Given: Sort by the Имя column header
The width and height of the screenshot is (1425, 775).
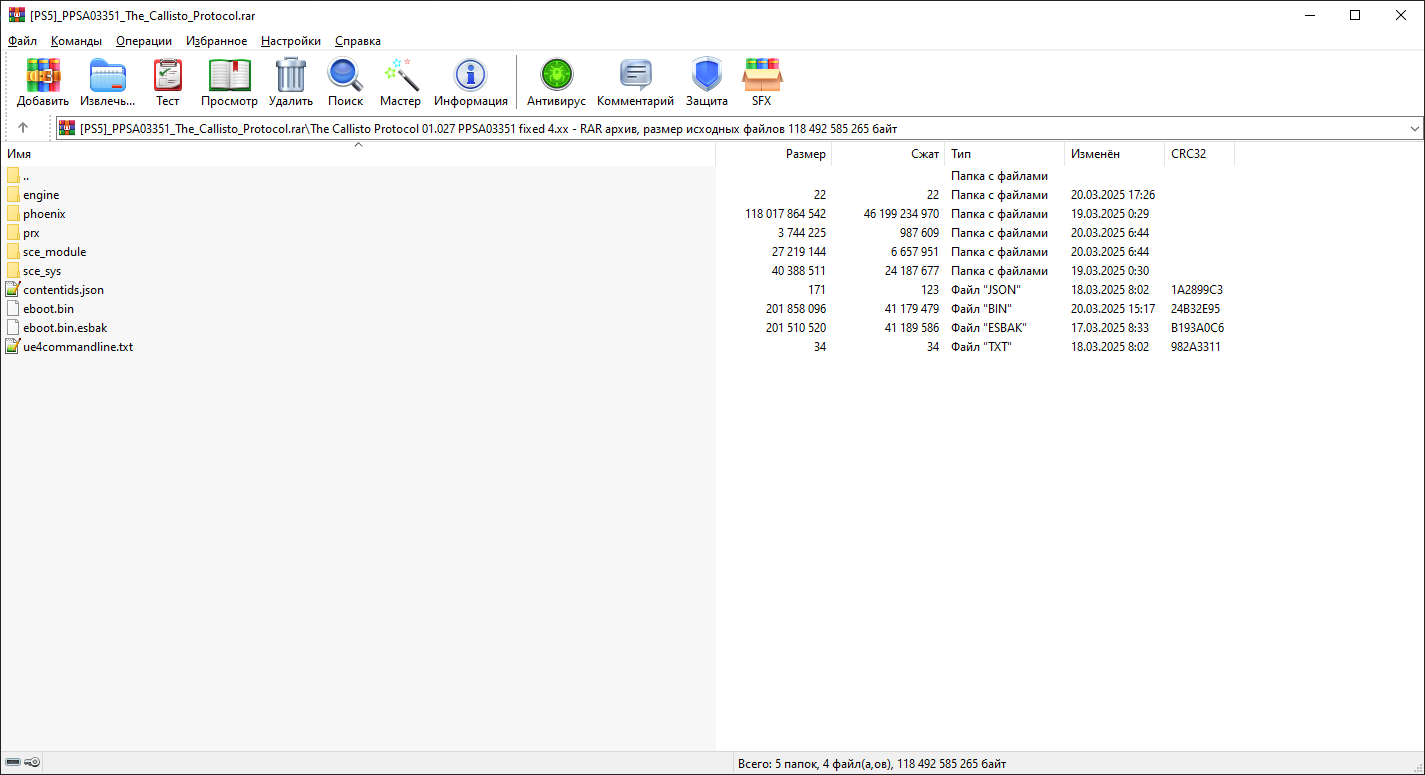Looking at the screenshot, I should 358,154.
